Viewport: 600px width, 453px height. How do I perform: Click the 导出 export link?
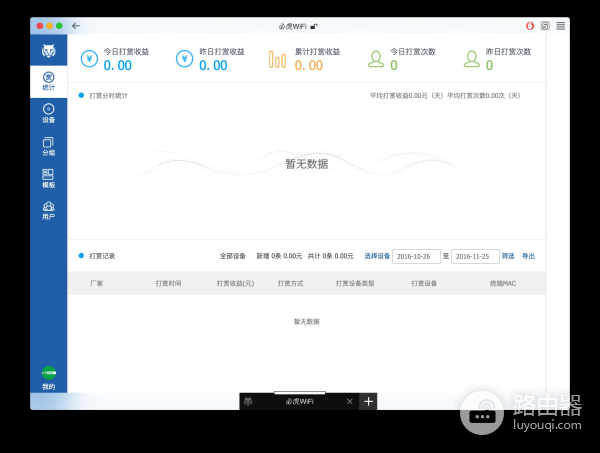pos(528,256)
